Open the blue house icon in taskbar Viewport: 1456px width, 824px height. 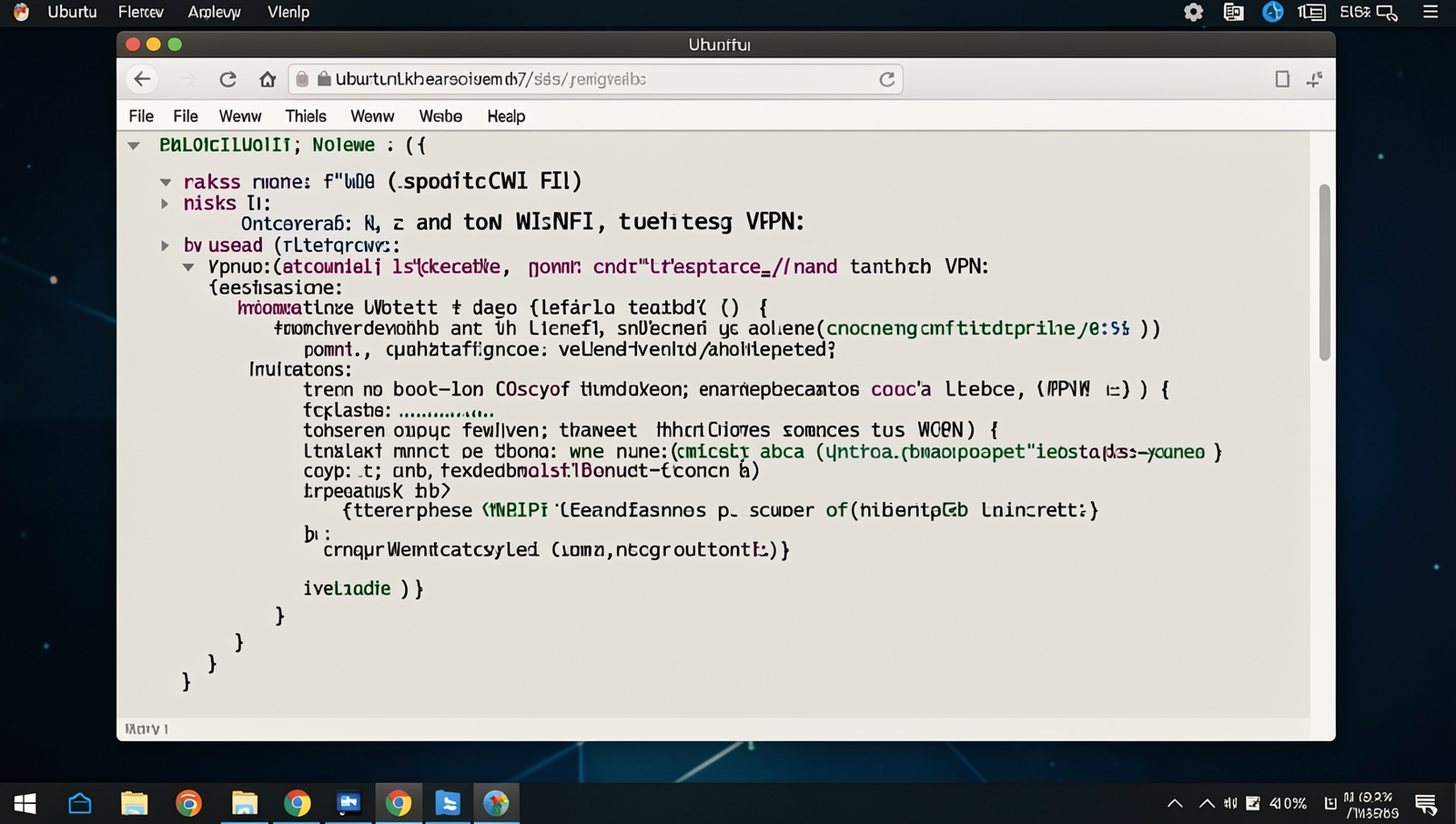pyautogui.click(x=80, y=804)
